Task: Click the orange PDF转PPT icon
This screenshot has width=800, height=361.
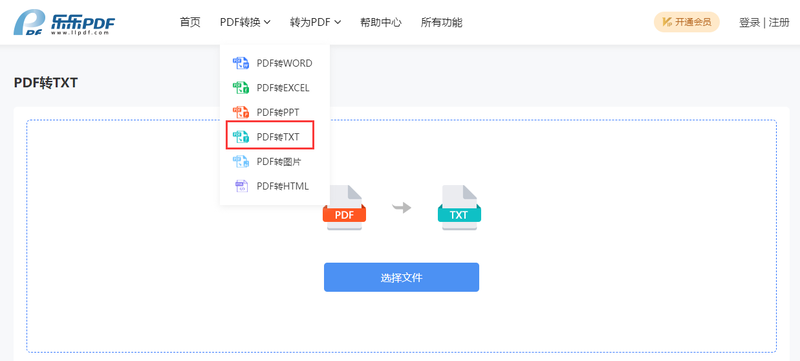Action: click(x=241, y=112)
